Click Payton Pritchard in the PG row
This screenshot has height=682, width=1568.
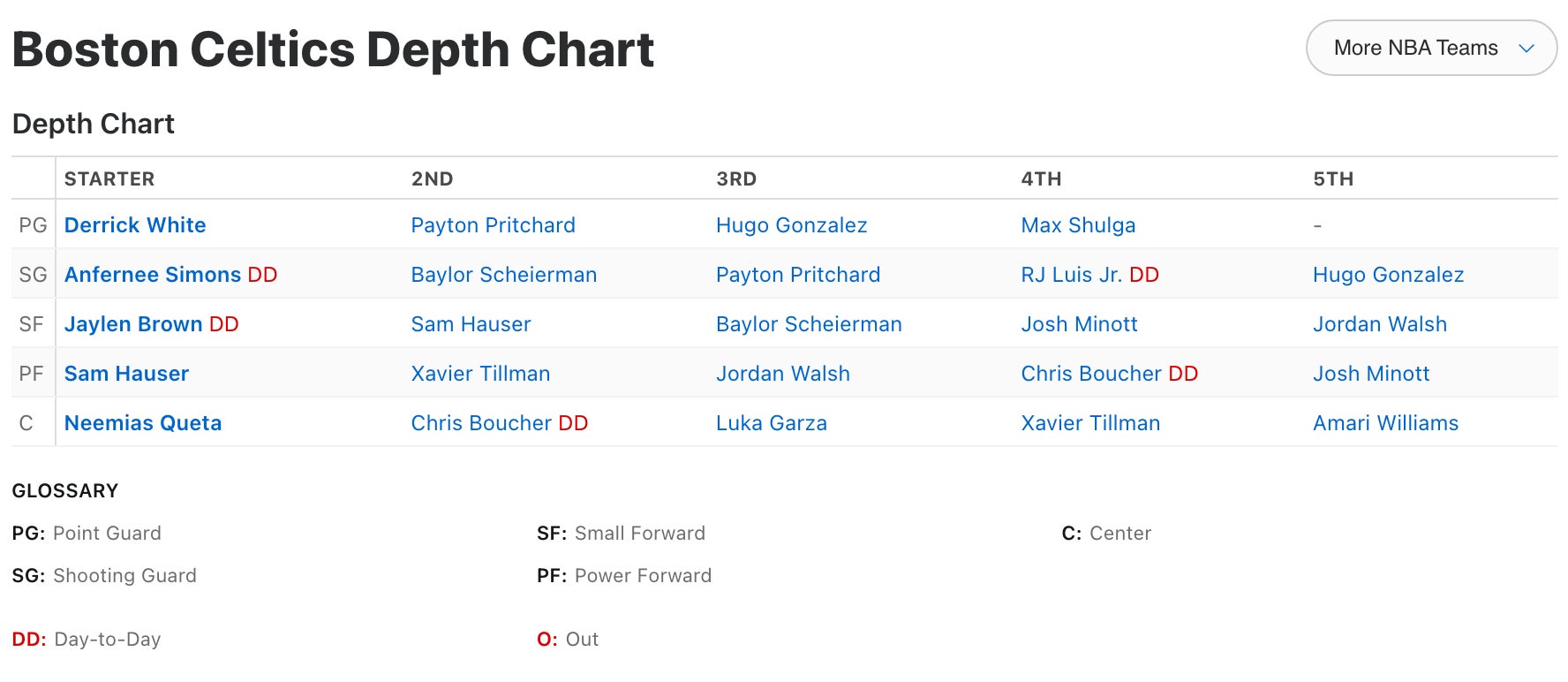click(493, 225)
